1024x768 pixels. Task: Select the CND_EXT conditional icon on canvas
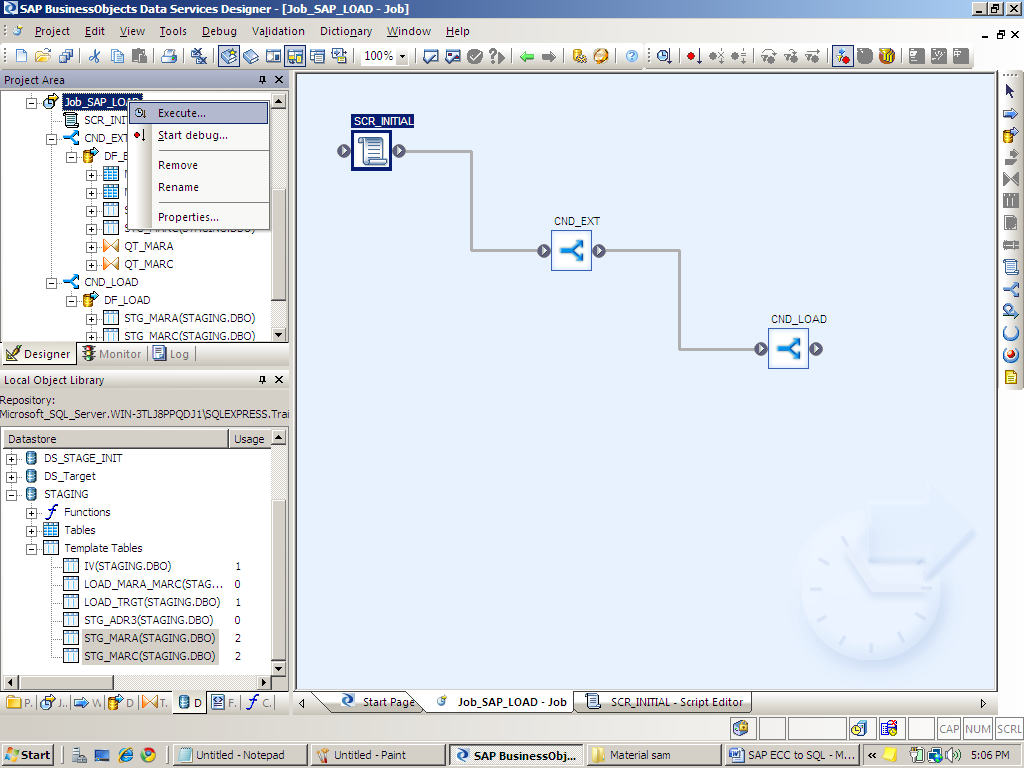[x=571, y=251]
